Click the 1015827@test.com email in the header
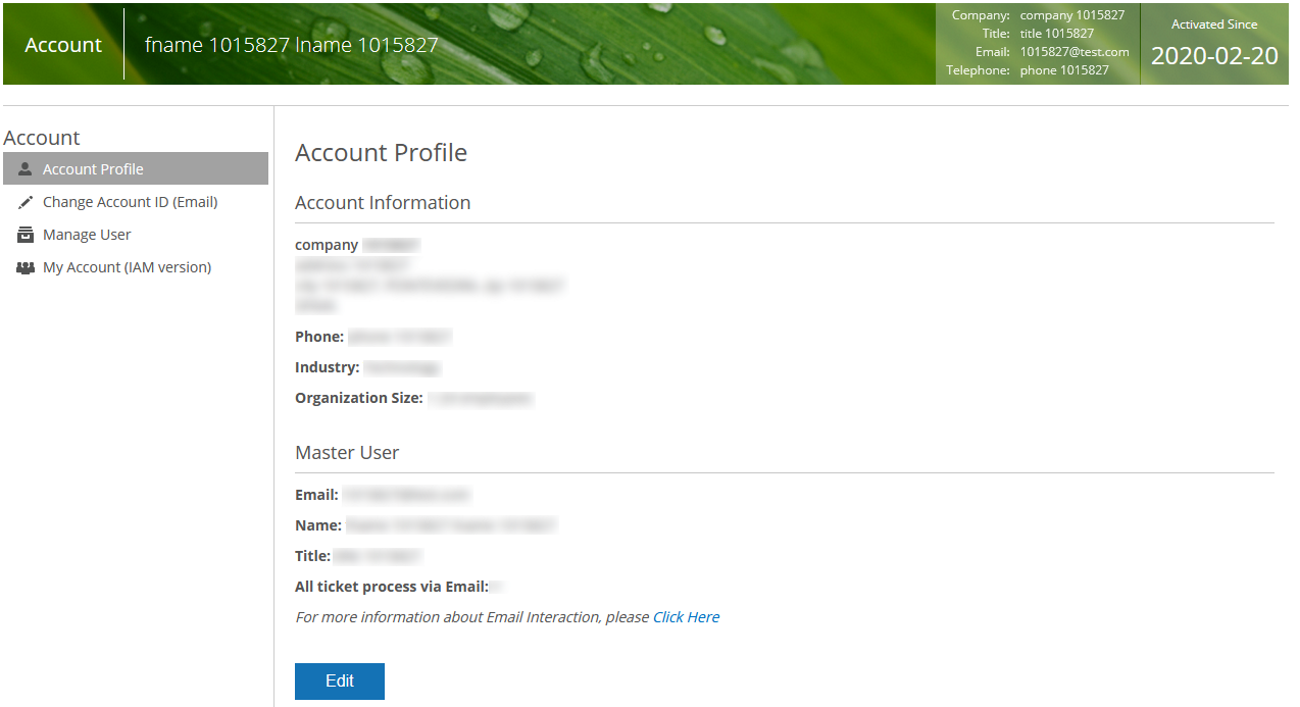Image resolution: width=1300 pixels, height=707 pixels. tap(1074, 52)
